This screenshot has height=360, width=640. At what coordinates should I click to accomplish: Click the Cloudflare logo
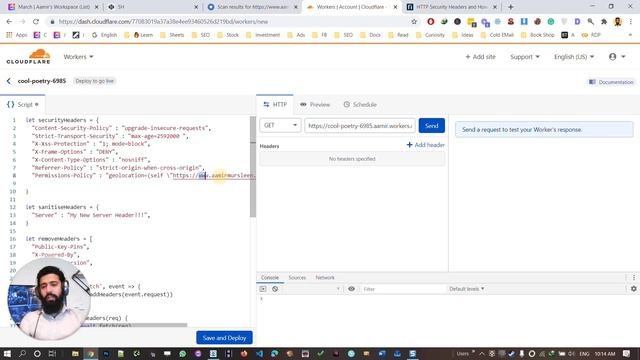[x=28, y=56]
